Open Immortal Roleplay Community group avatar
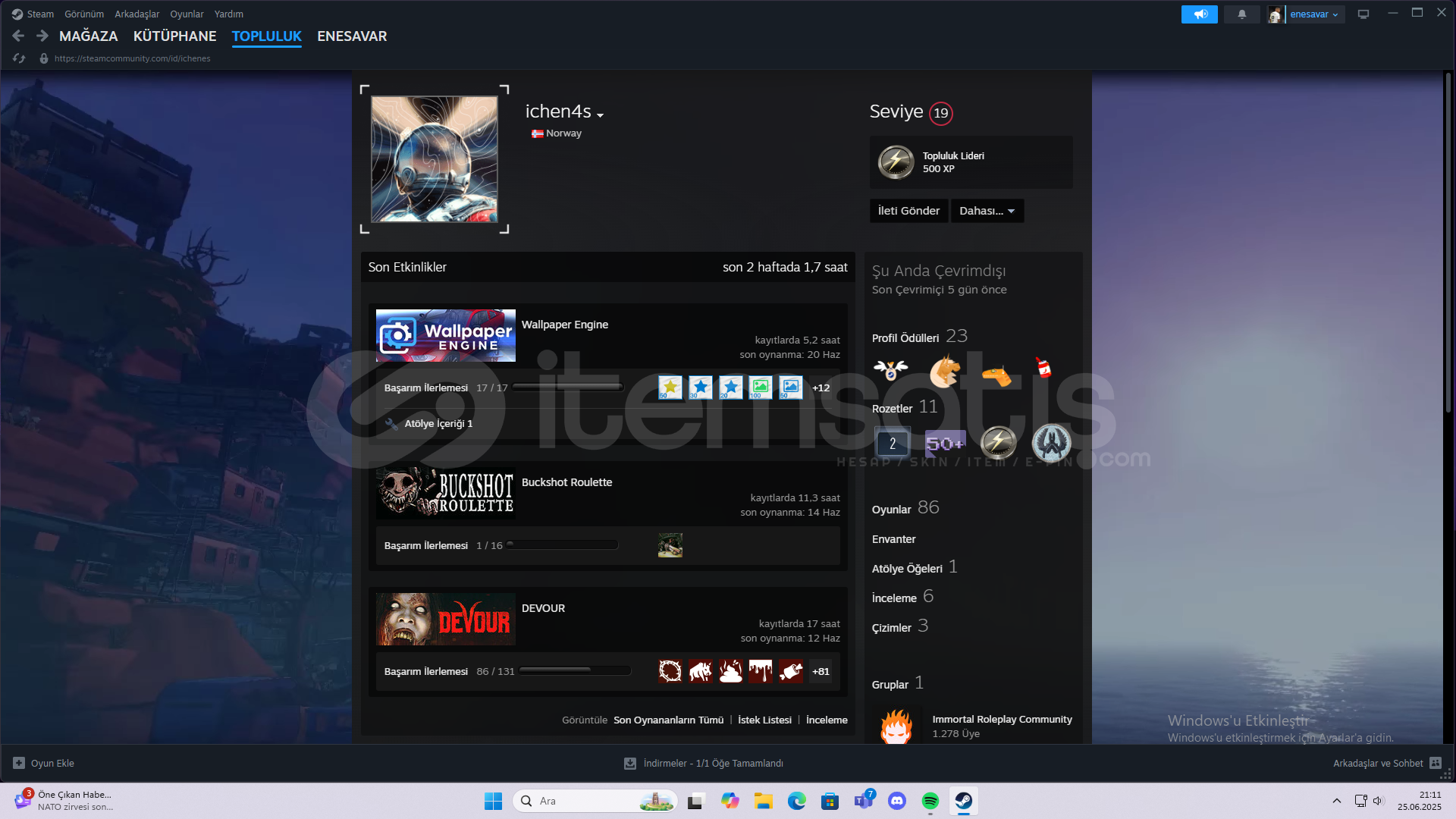The width and height of the screenshot is (1456, 819). click(896, 726)
